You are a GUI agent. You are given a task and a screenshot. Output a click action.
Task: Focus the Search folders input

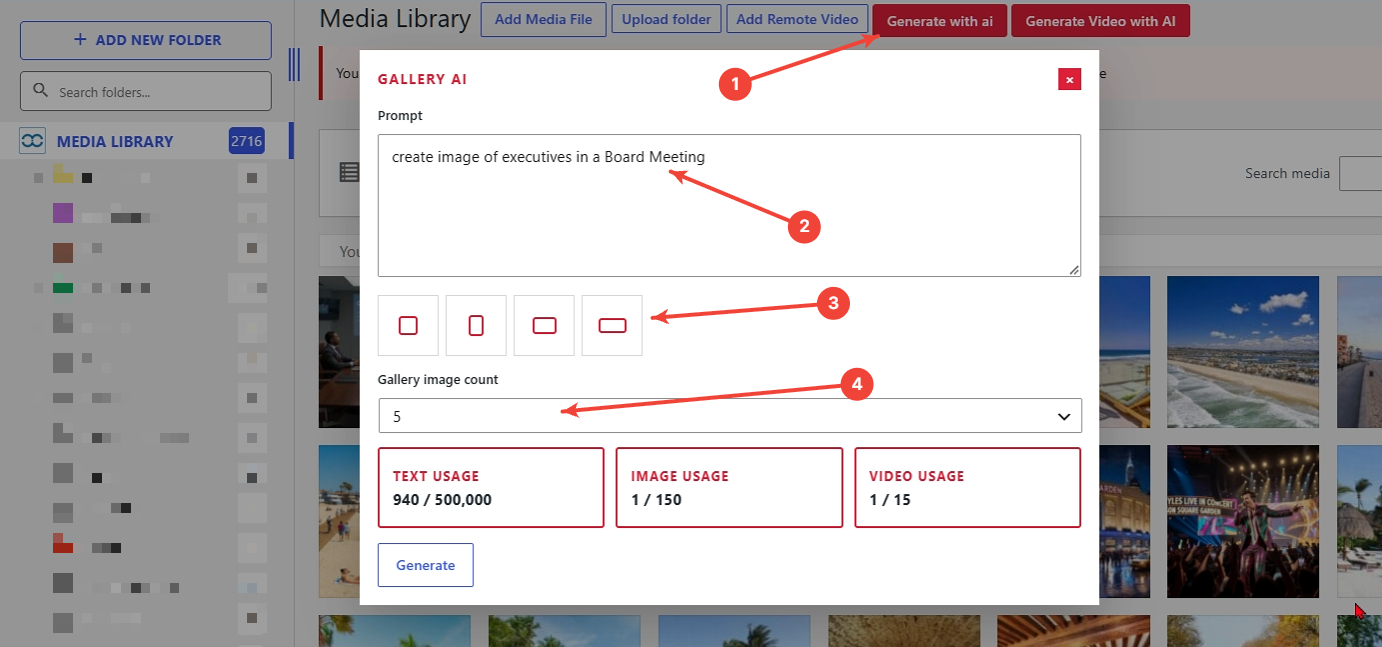coord(146,91)
